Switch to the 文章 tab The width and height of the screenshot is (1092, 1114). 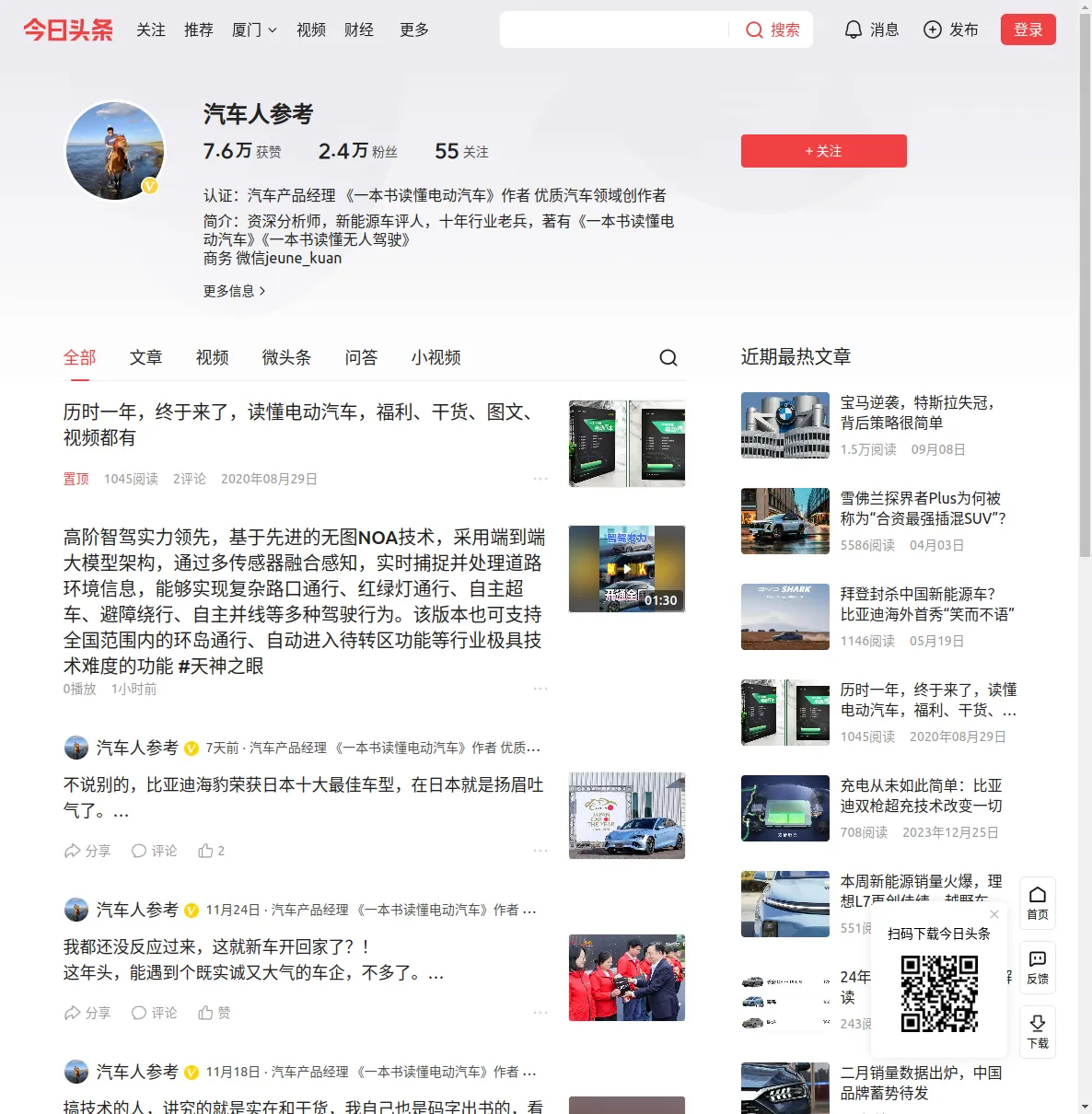146,357
